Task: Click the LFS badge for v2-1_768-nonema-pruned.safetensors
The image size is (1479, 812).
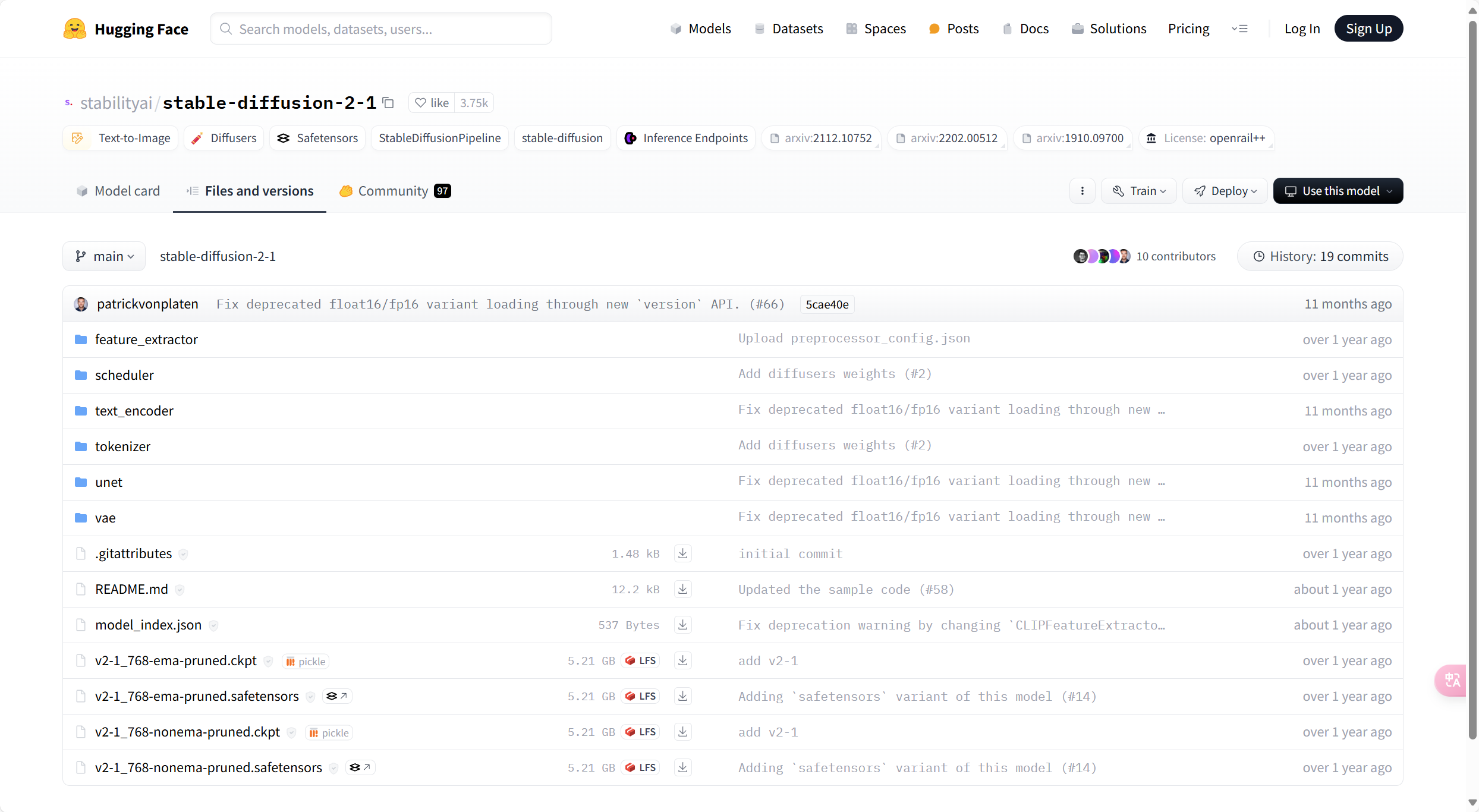Action: (641, 767)
